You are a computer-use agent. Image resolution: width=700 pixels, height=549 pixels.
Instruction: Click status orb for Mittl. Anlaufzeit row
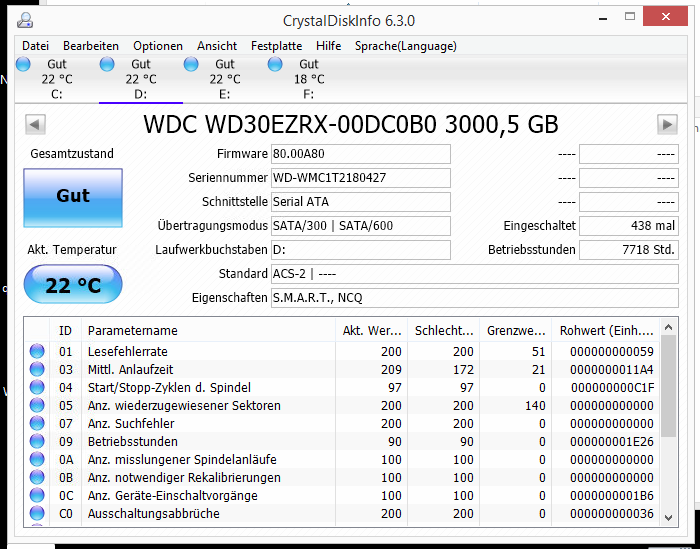pyautogui.click(x=37, y=369)
